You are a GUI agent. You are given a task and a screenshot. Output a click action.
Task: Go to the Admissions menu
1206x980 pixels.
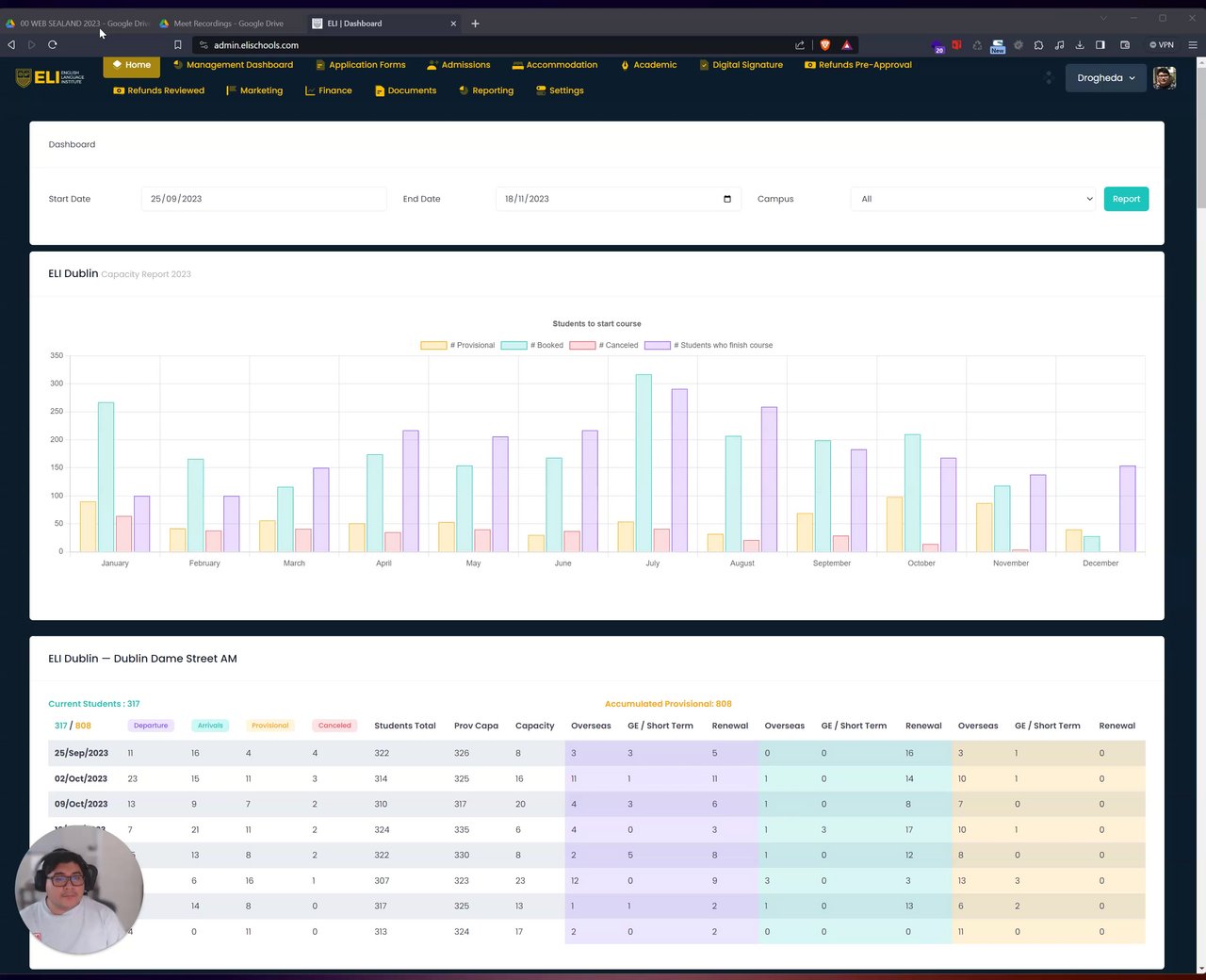(458, 65)
